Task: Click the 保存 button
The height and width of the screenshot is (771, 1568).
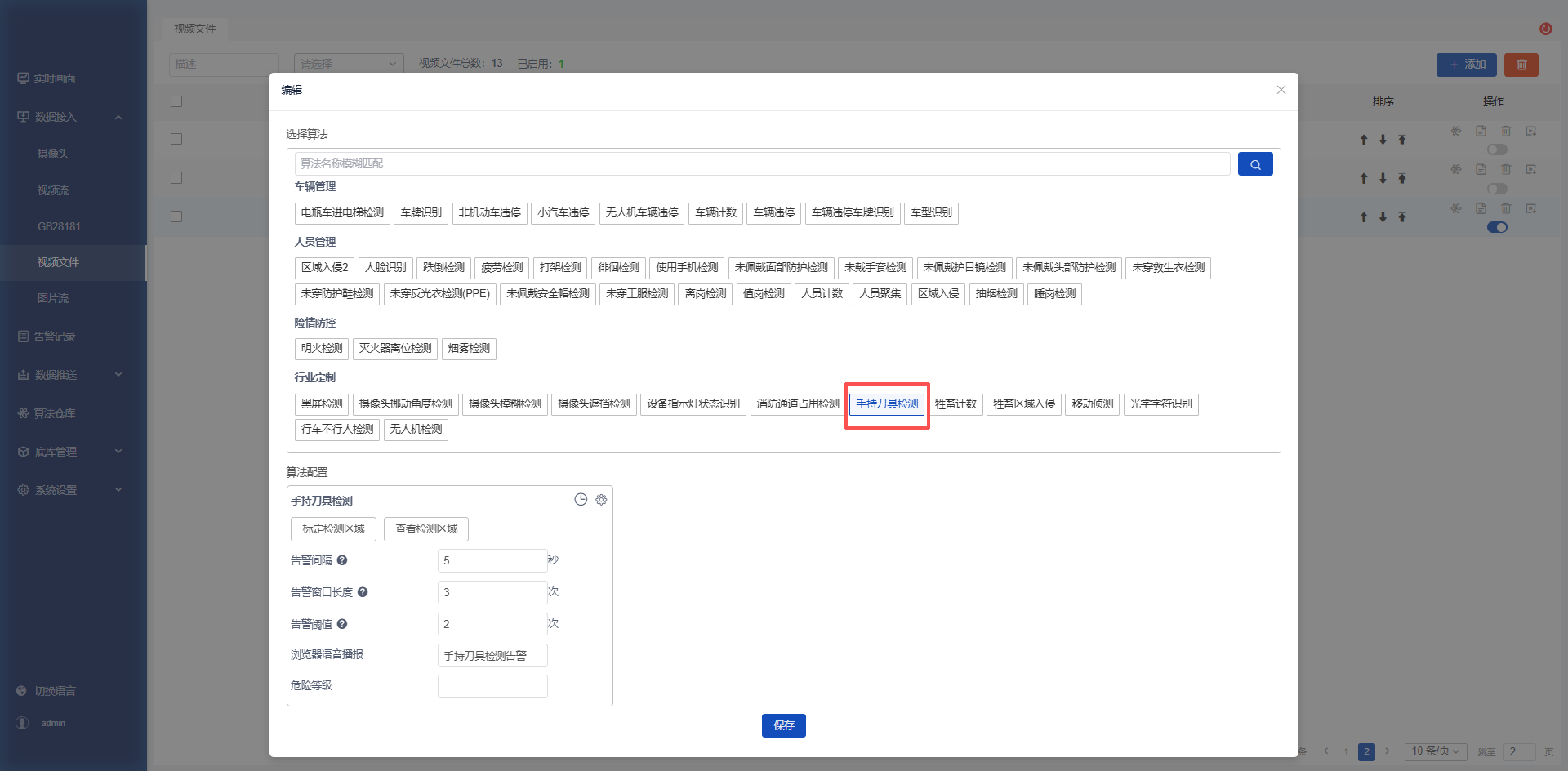Action: (784, 725)
